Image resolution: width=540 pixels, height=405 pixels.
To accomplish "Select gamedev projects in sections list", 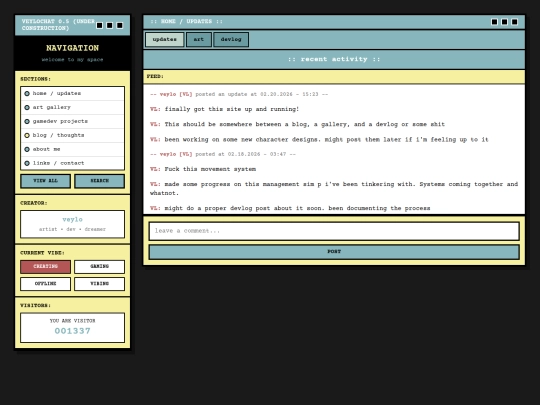I will (72, 121).
